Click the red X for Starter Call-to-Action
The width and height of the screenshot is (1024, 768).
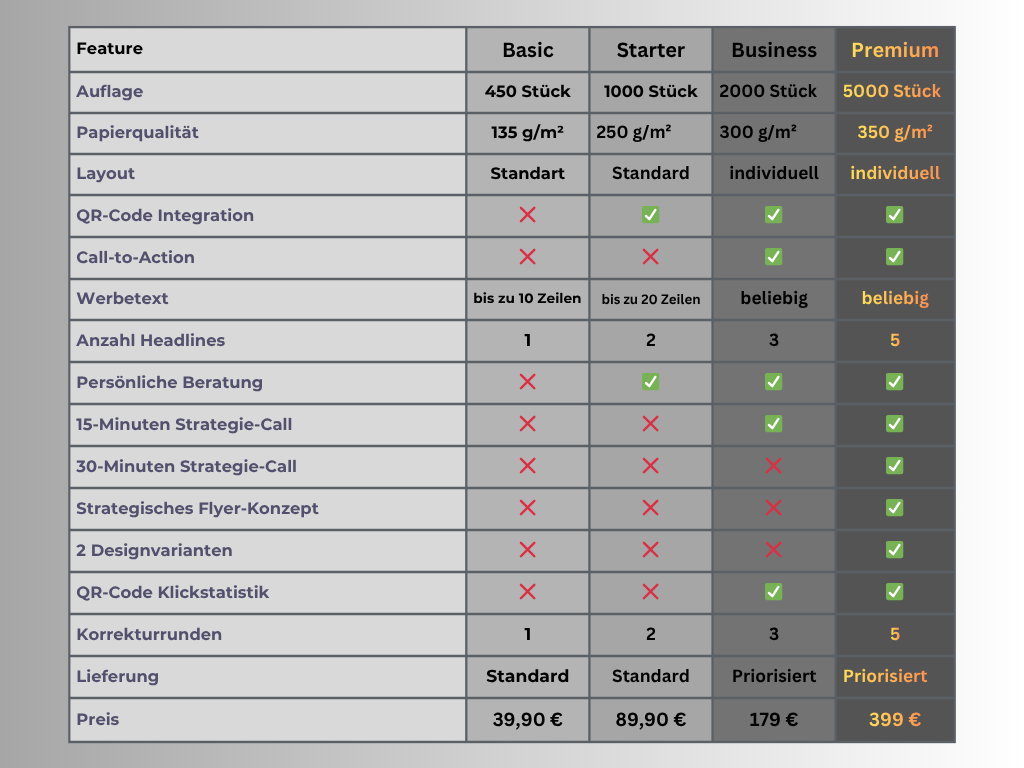pos(651,257)
